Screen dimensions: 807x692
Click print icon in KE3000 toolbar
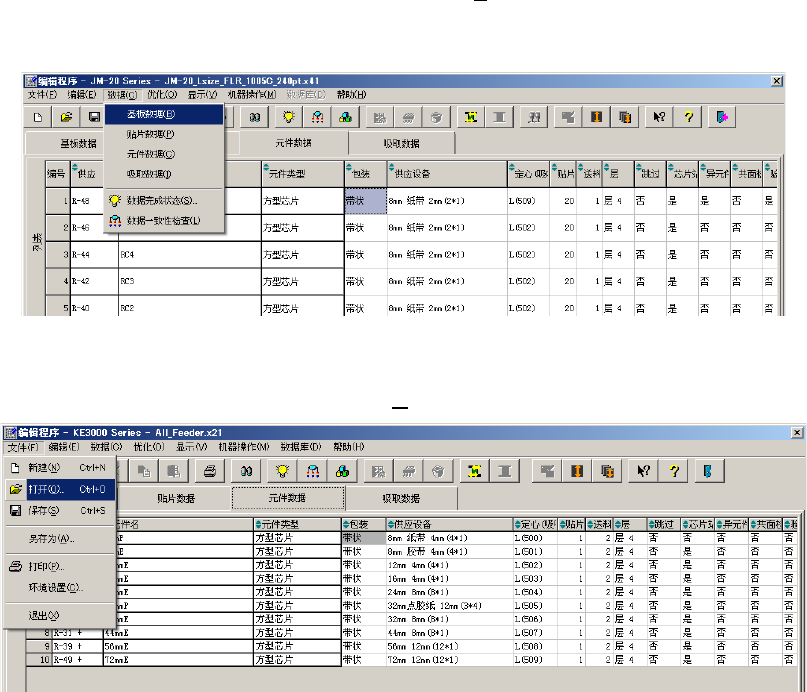pos(209,471)
